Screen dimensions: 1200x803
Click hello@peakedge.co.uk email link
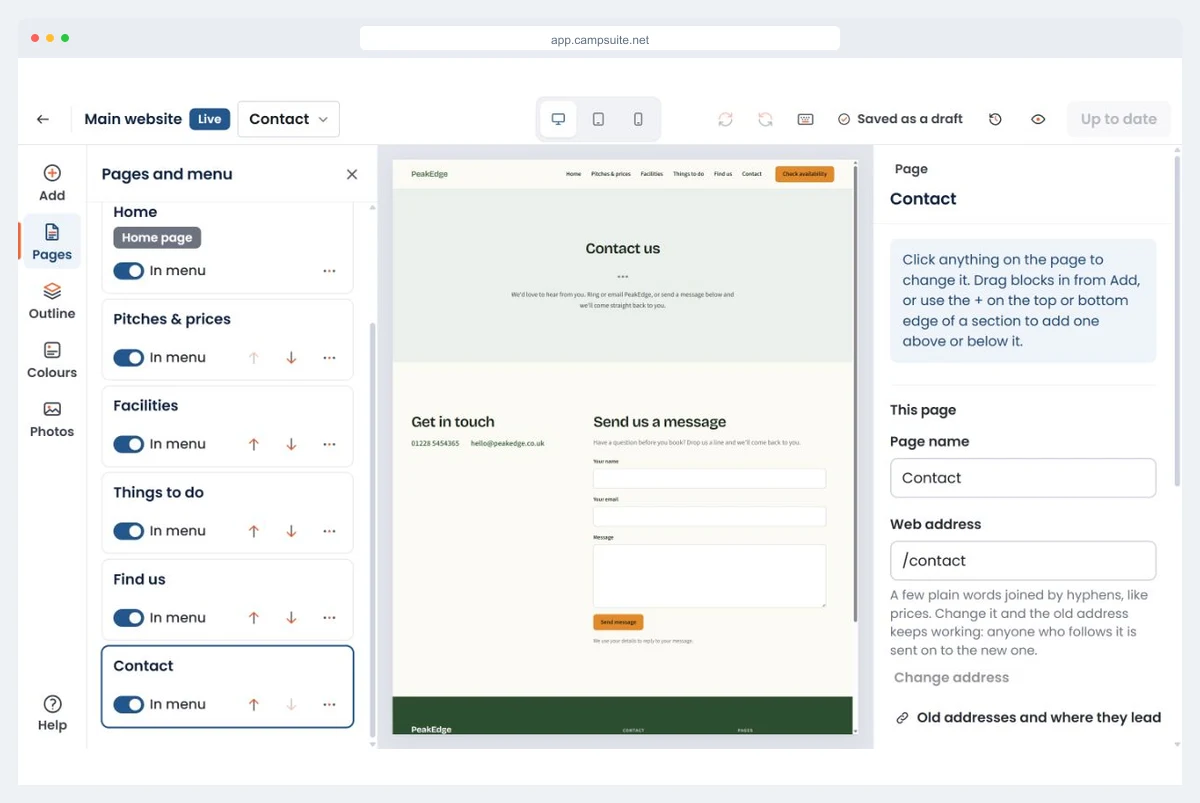[508, 443]
